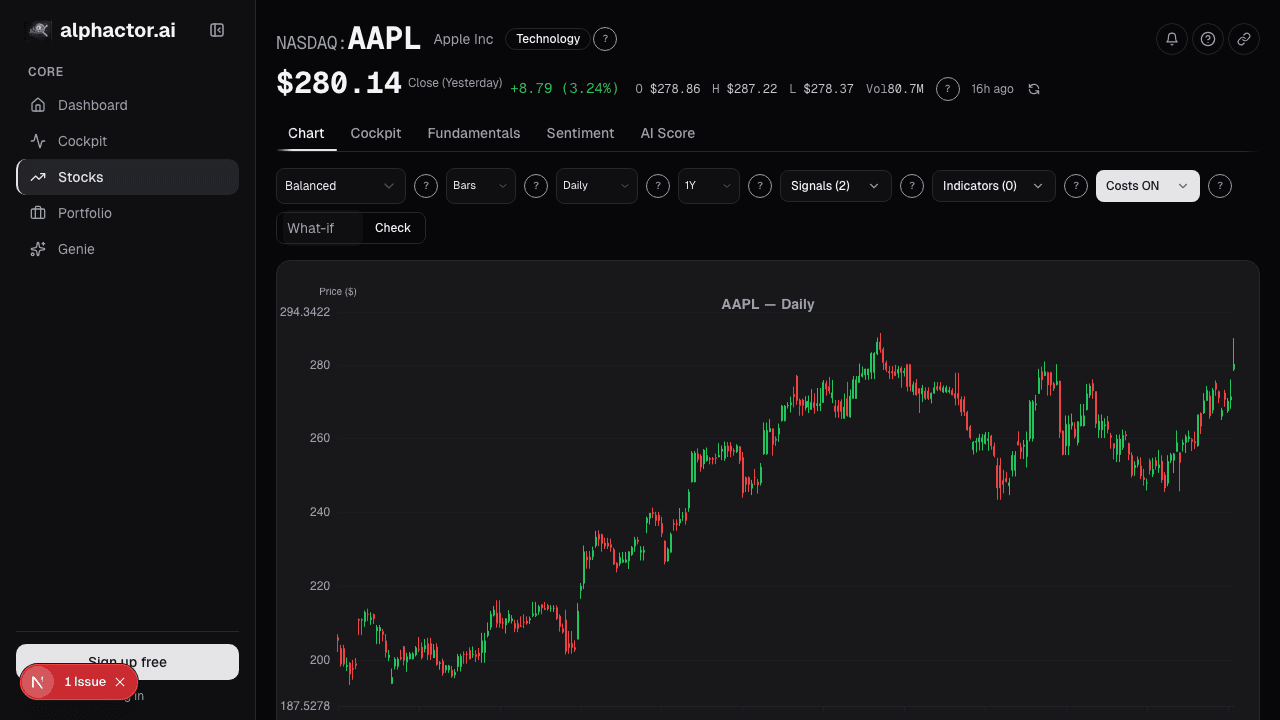Switch to the Fundamentals tab

(x=474, y=133)
